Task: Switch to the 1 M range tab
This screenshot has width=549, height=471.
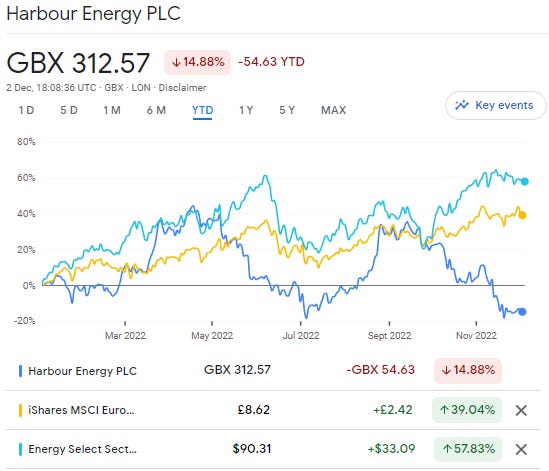Action: 112,110
